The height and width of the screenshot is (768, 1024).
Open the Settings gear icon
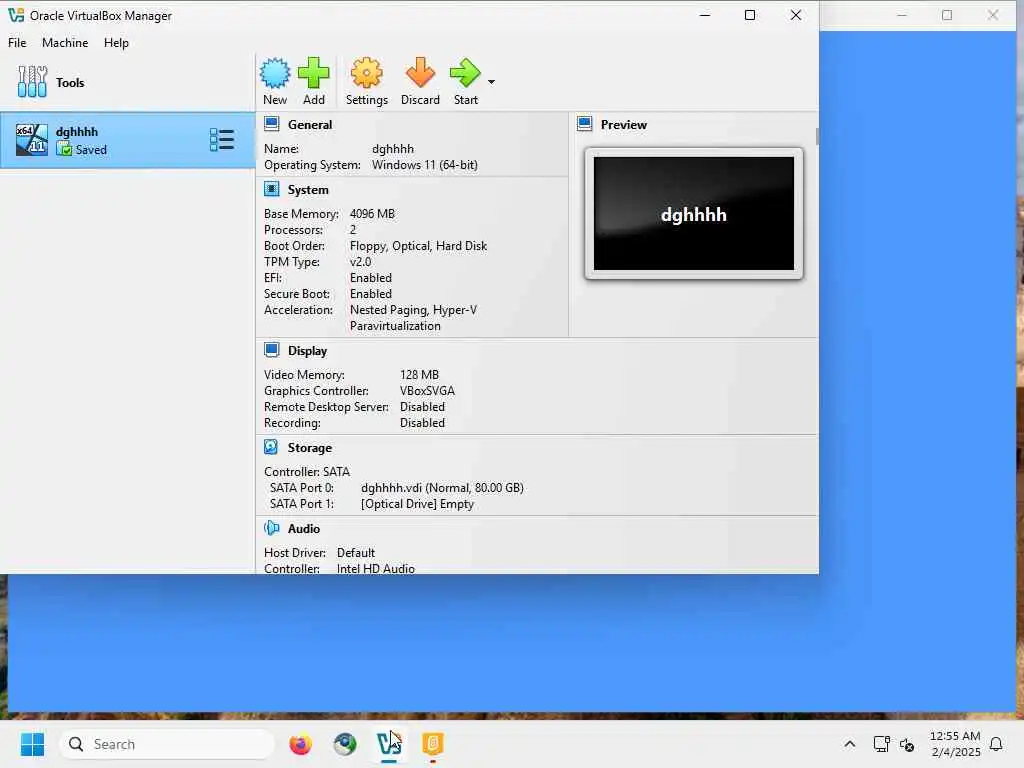[x=366, y=72]
